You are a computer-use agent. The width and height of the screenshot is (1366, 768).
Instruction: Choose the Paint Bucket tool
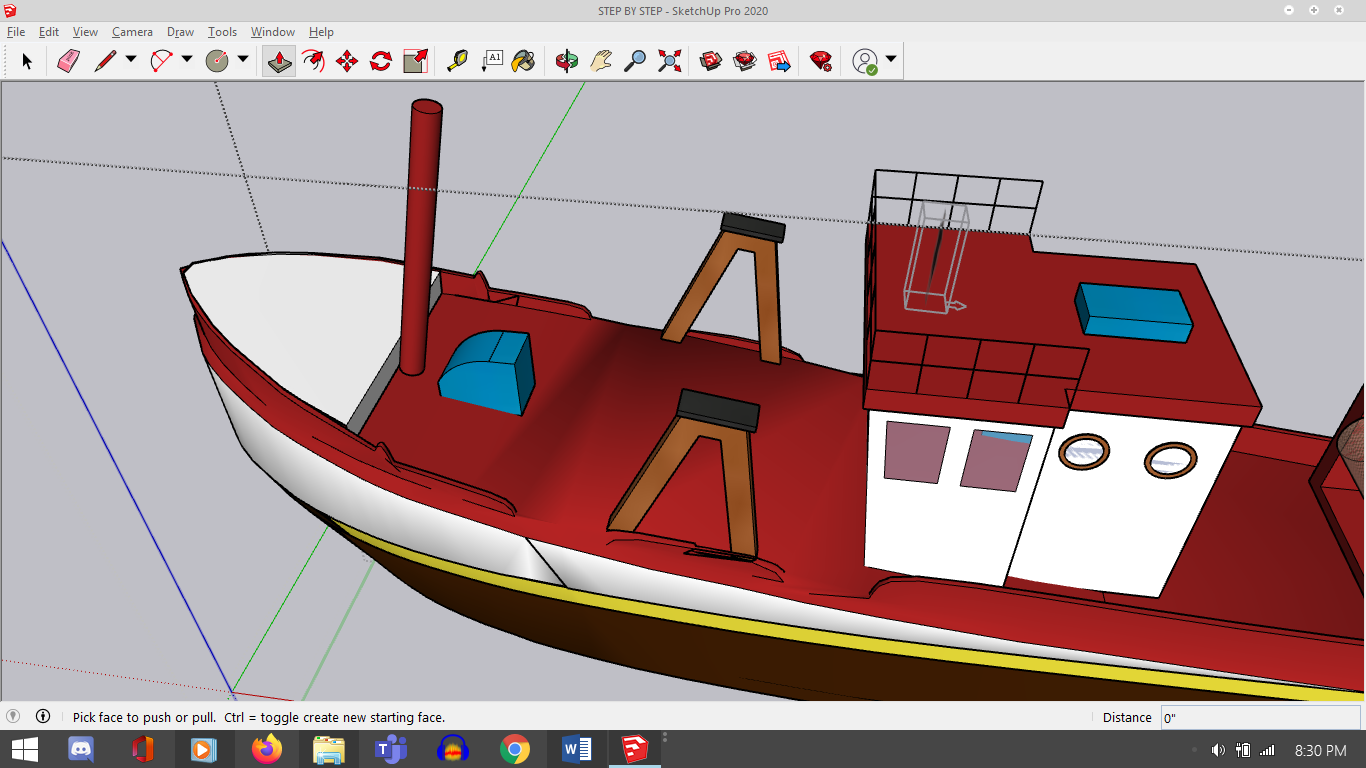point(524,61)
